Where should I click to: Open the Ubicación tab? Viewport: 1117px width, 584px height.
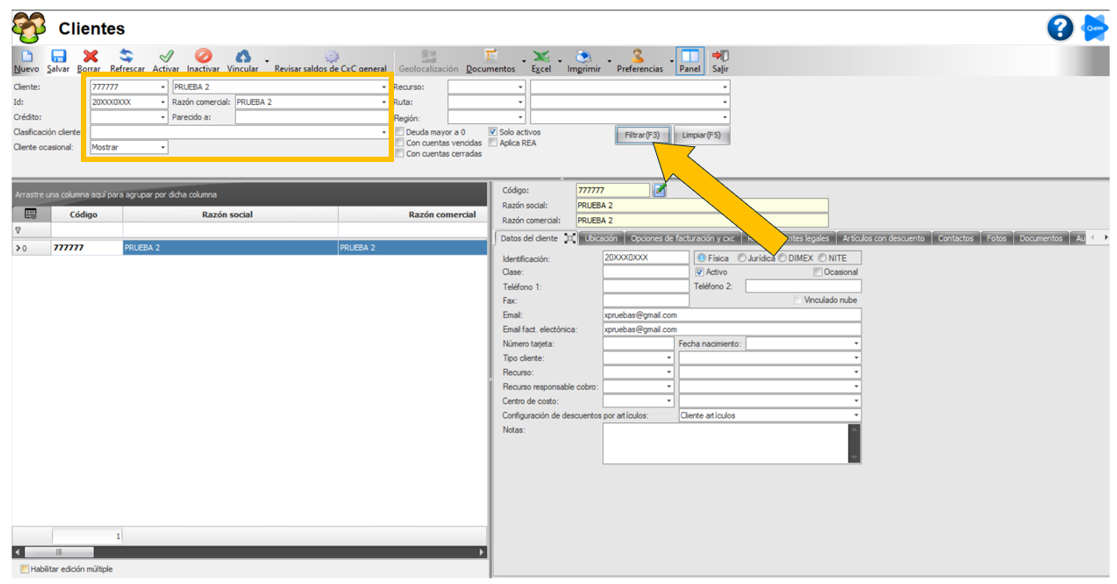click(600, 238)
